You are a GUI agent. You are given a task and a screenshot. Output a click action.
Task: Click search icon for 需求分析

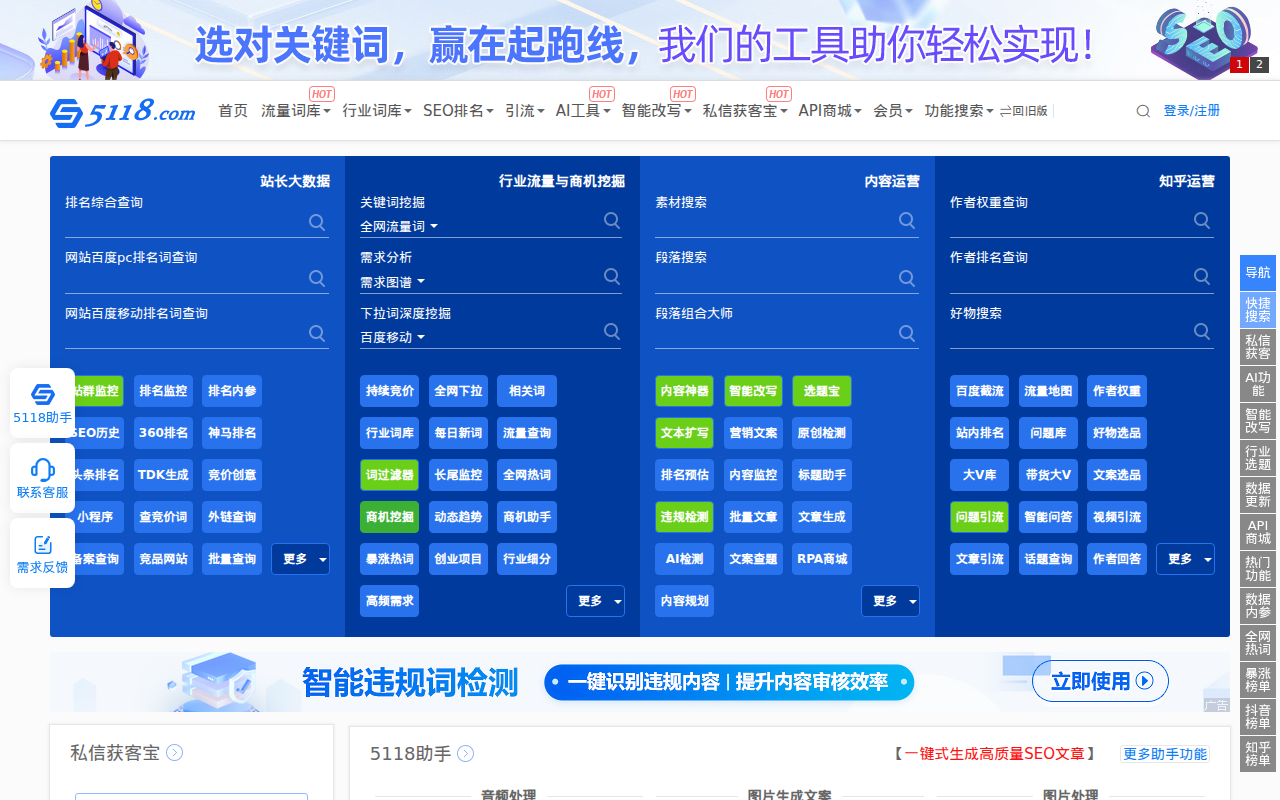(x=612, y=276)
